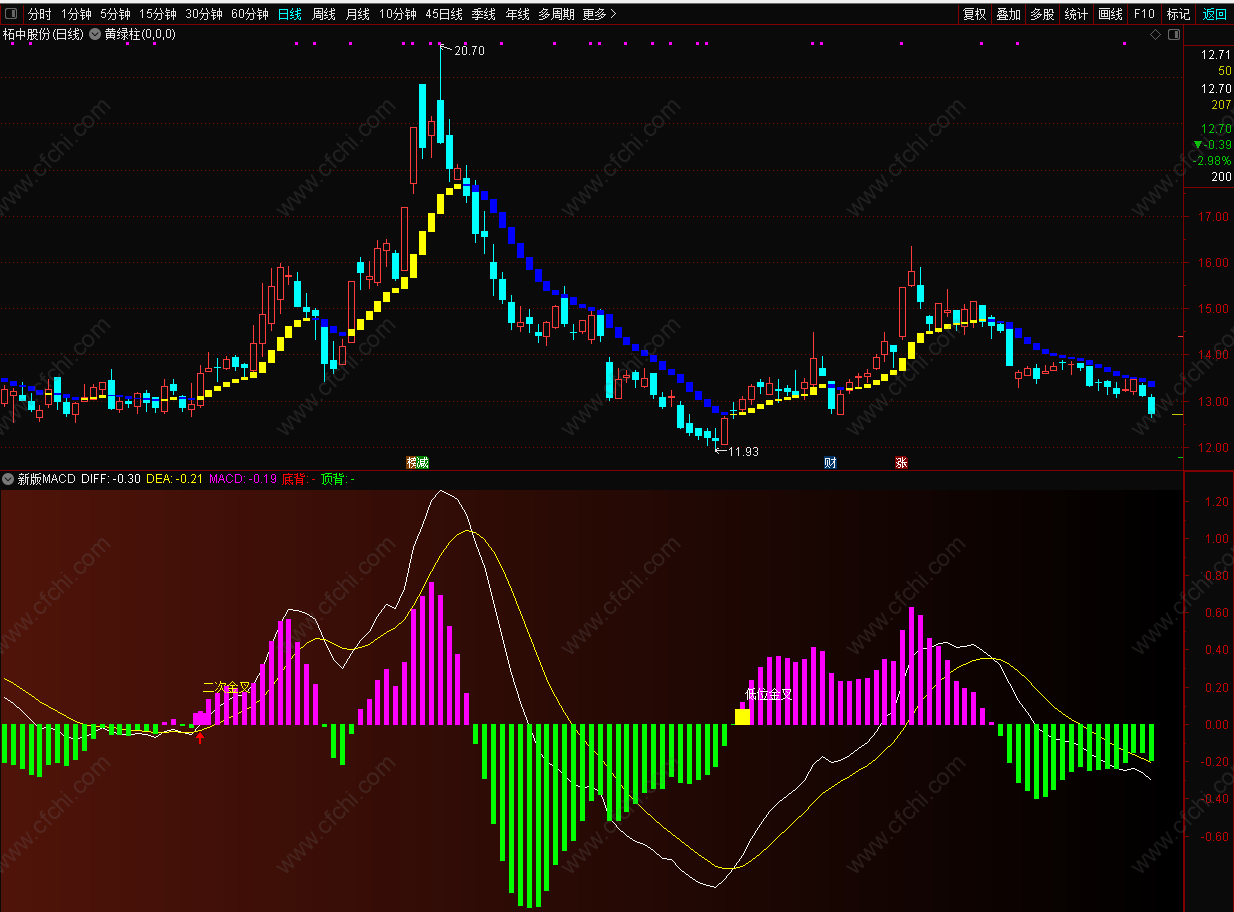Select the 年线 yearly period
1234x912 pixels.
(518, 14)
